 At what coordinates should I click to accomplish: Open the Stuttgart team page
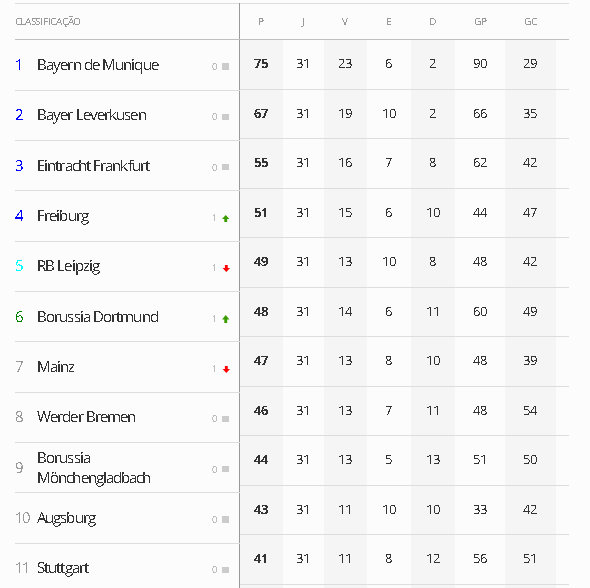point(63,568)
